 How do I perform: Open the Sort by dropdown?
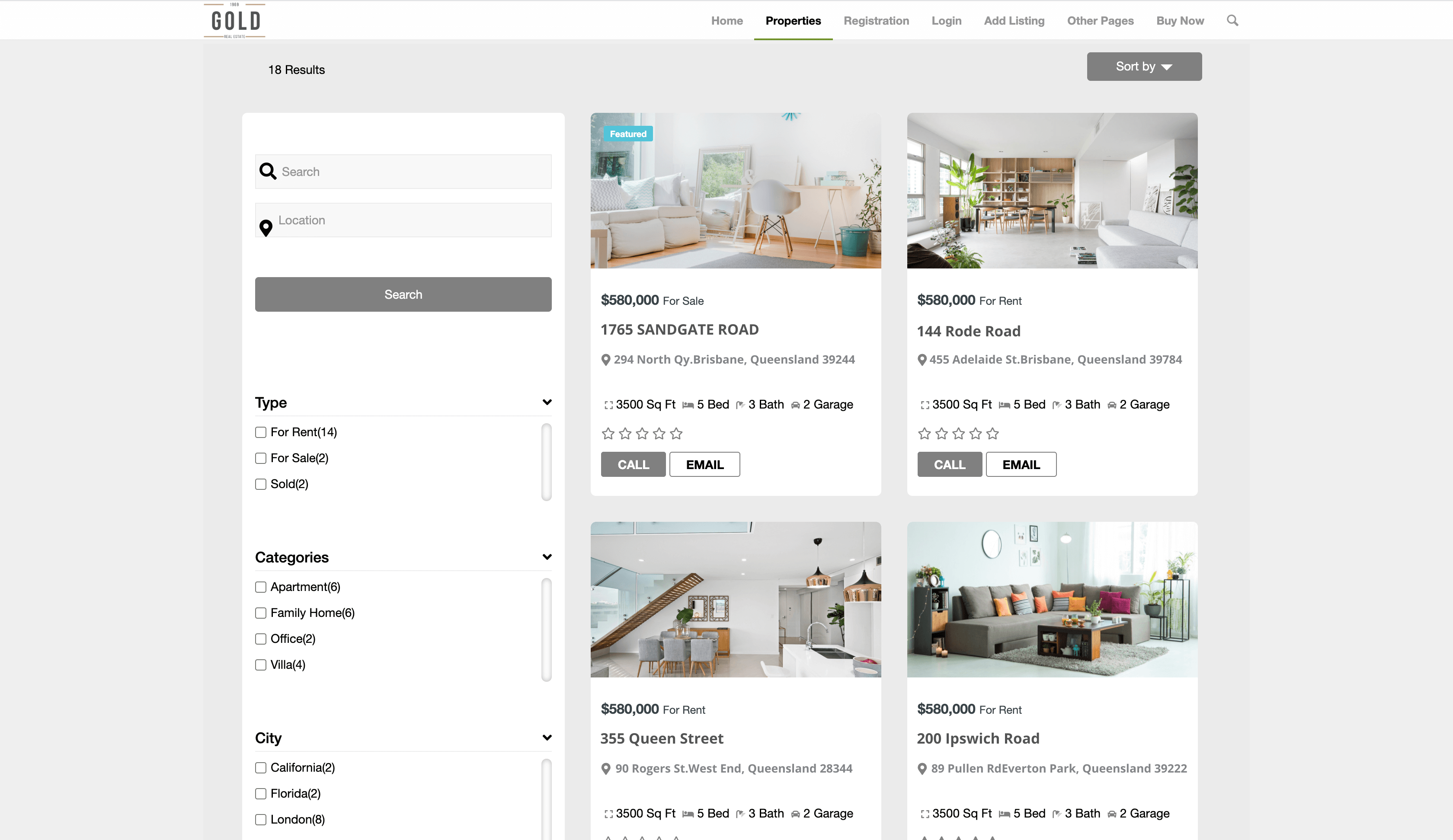coord(1144,66)
